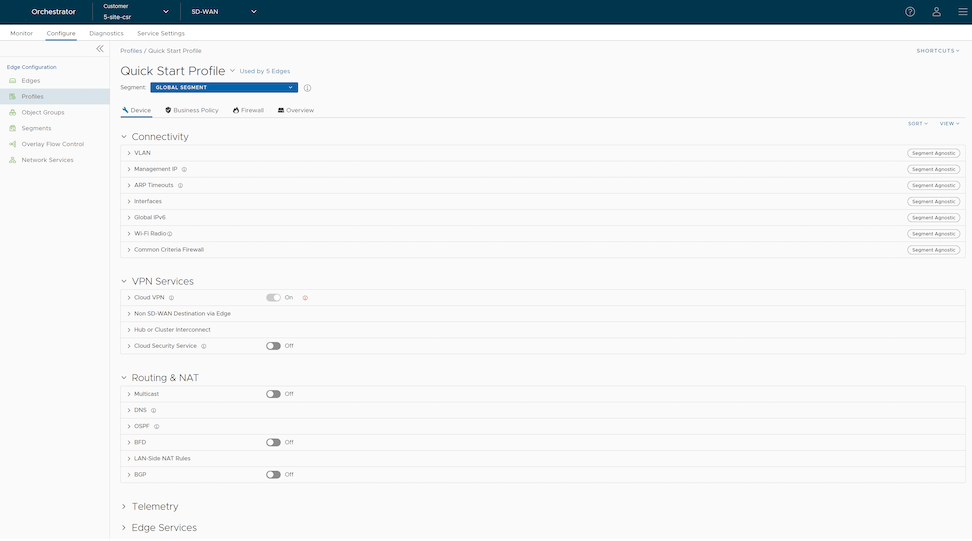Click the info icon beside Segment dropdown

307,88
